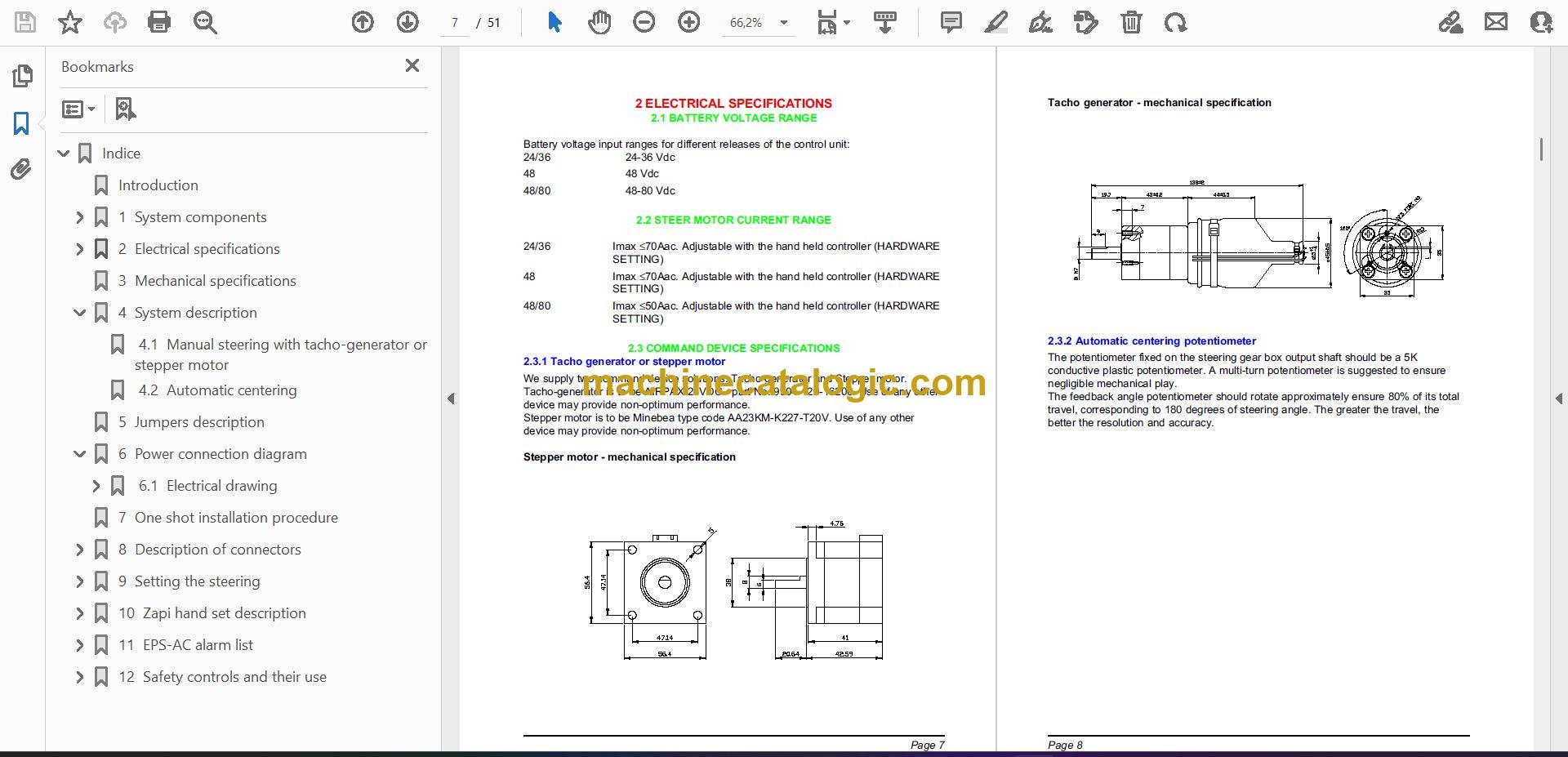Open 7 One shot installation procedure
This screenshot has width=1568, height=757.
[x=229, y=518]
